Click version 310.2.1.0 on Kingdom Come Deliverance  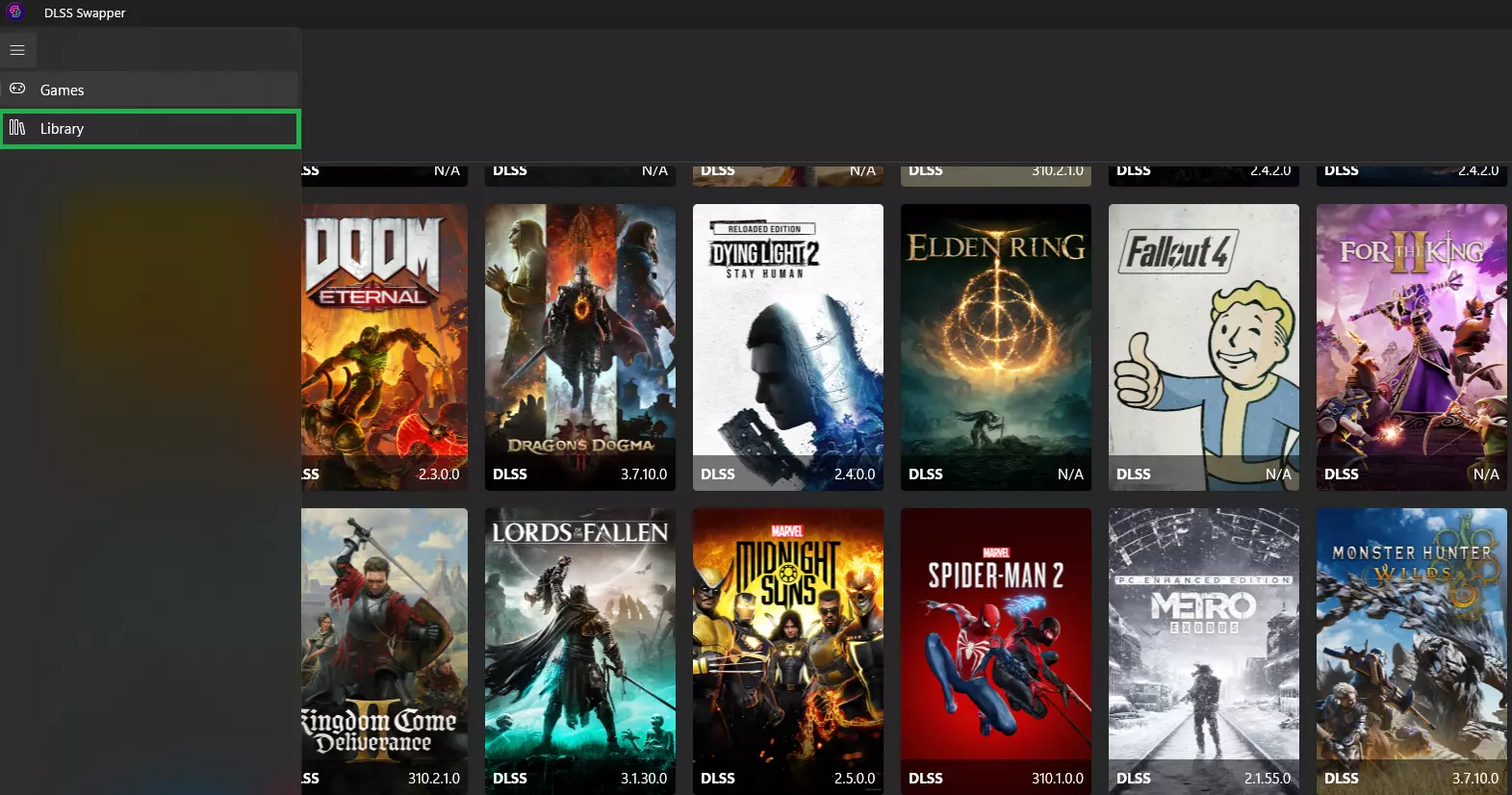click(434, 779)
